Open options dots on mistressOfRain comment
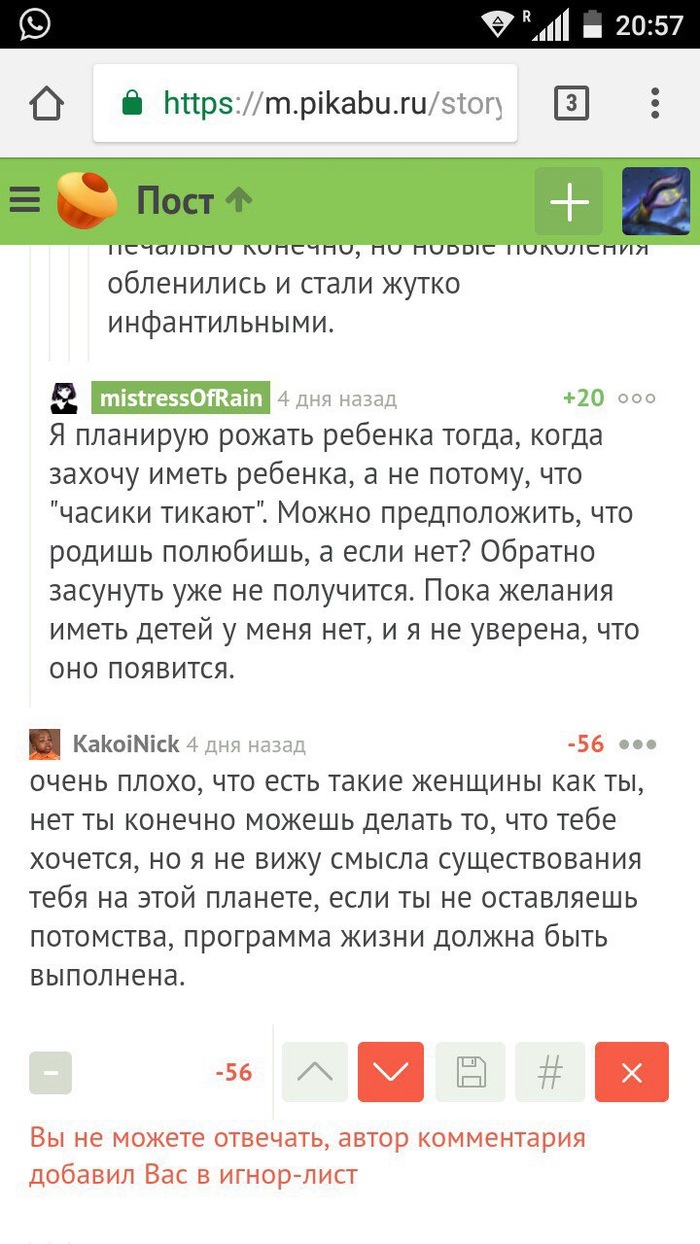Screen dimensions: 700x1244 point(637,398)
